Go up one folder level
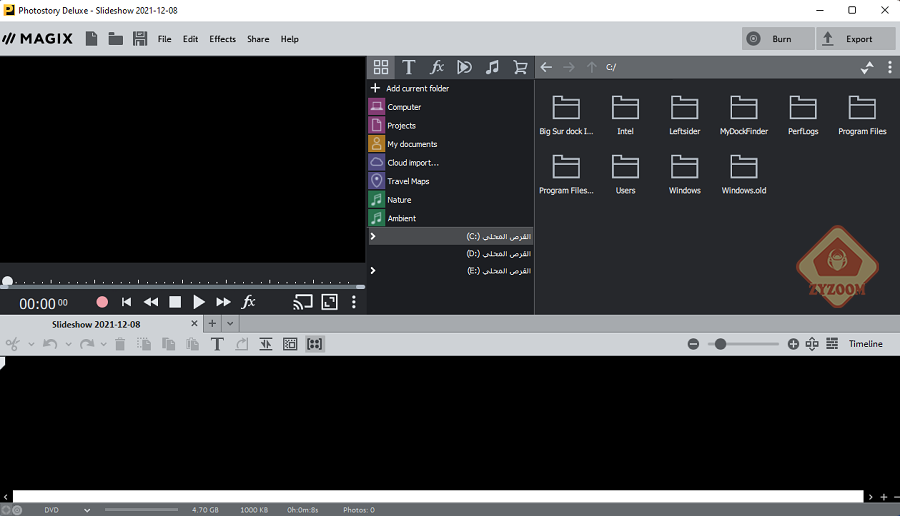900x516 pixels. coord(592,67)
